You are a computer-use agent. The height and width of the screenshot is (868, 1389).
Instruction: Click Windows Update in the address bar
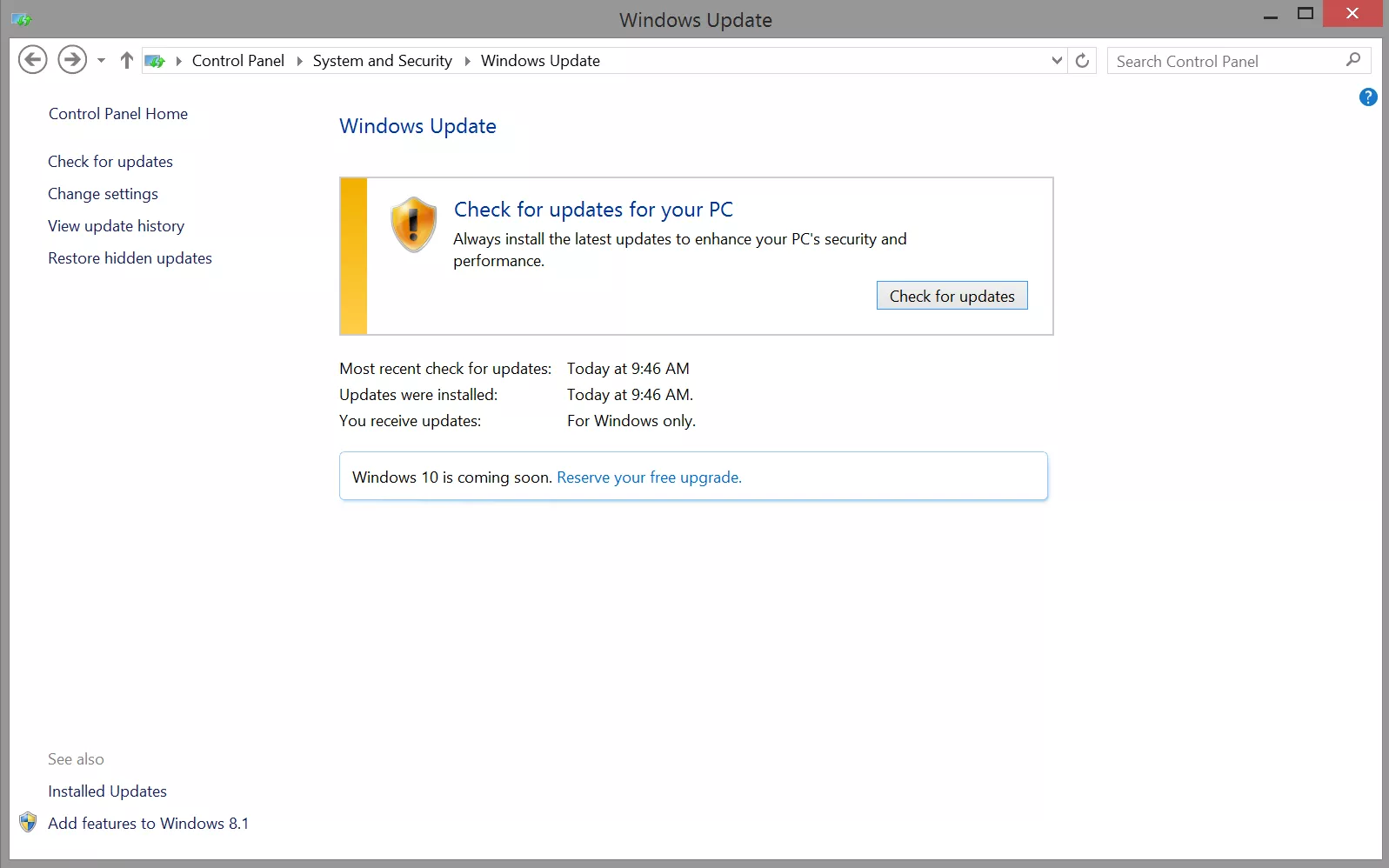[540, 61]
